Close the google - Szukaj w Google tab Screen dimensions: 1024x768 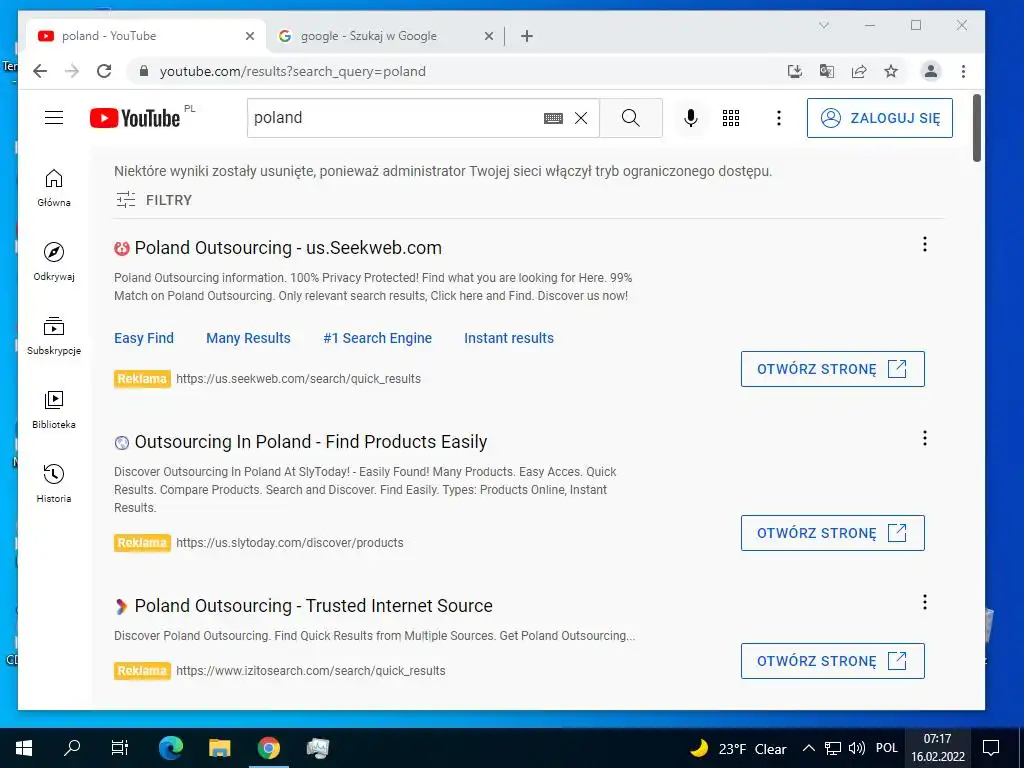click(x=488, y=37)
